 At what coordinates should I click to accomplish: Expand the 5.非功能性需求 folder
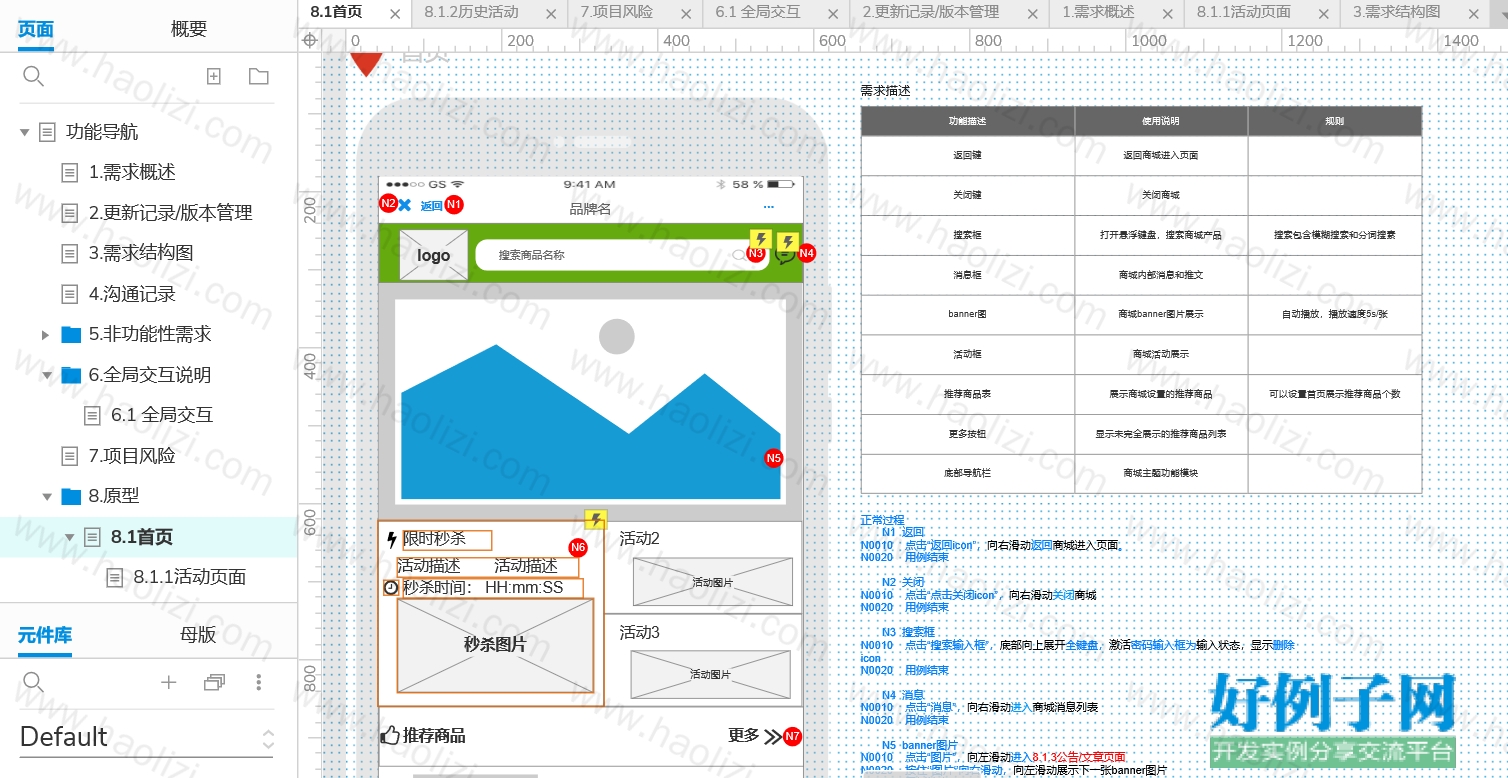point(45,335)
